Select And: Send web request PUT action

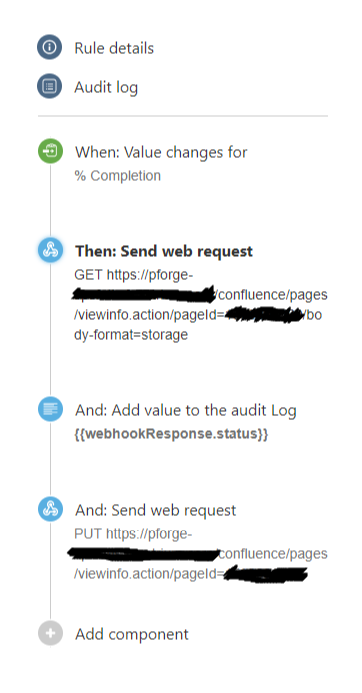coord(156,510)
